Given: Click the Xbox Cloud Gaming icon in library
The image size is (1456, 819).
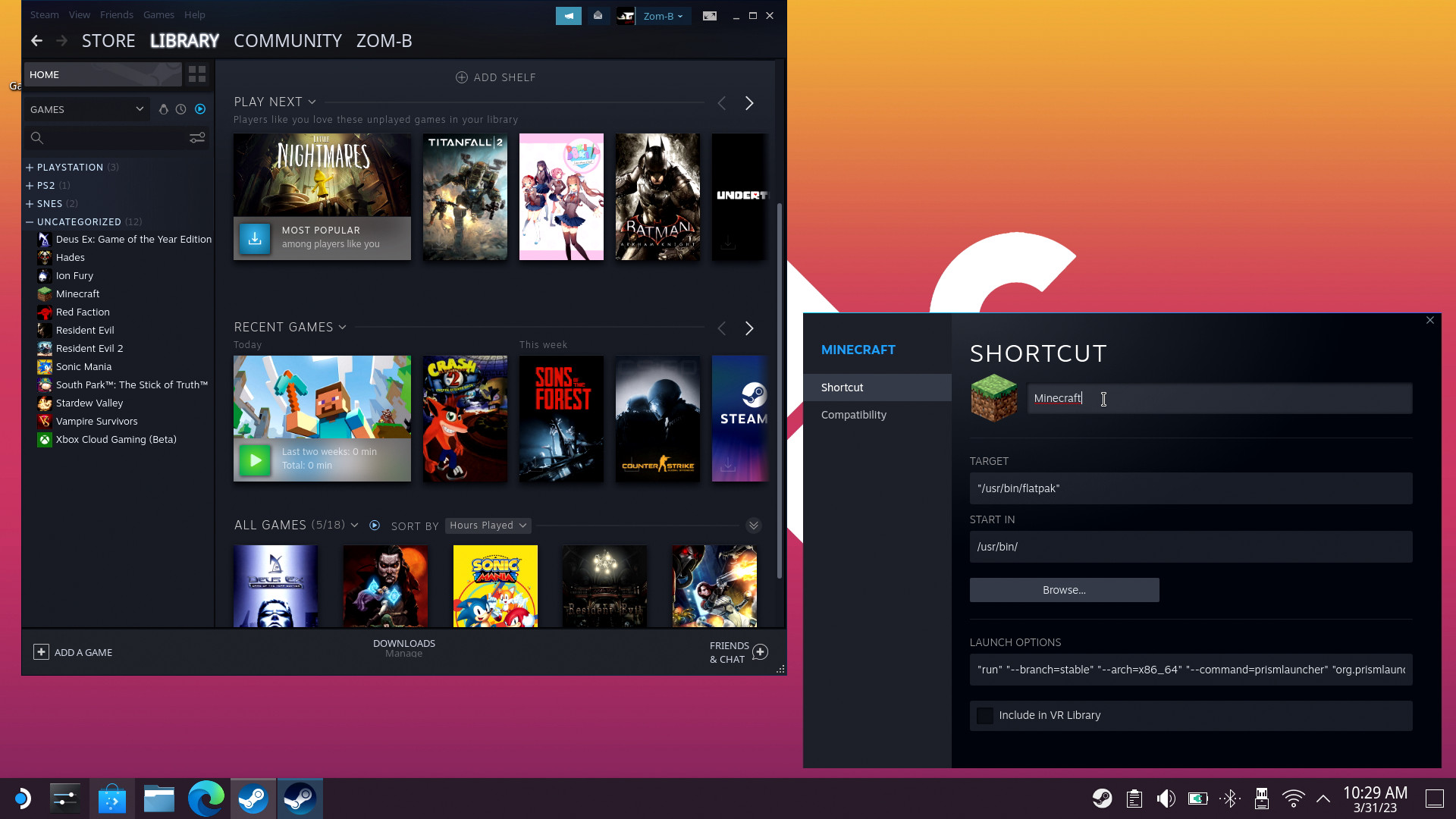Looking at the screenshot, I should pos(44,439).
